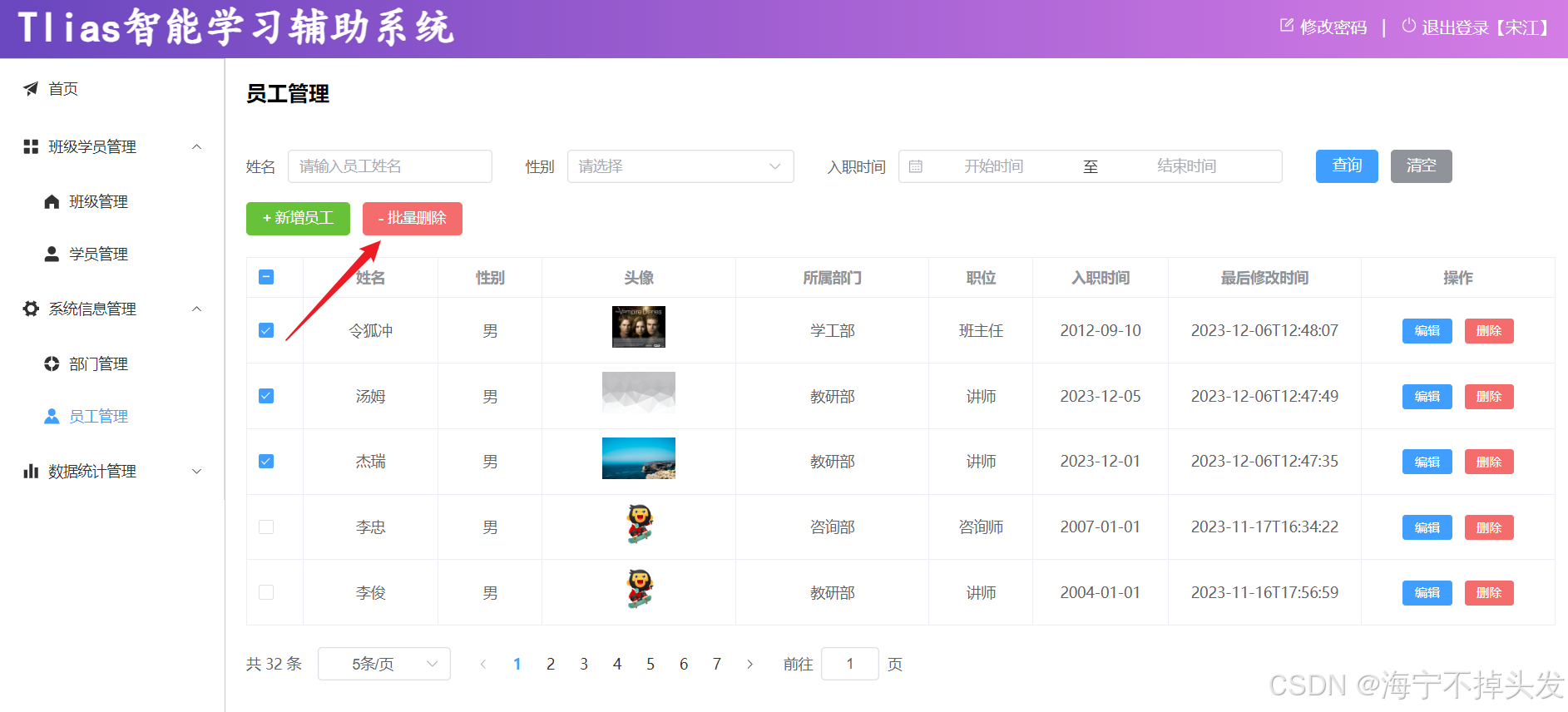Check the checkbox for 李俊

pos(266,592)
